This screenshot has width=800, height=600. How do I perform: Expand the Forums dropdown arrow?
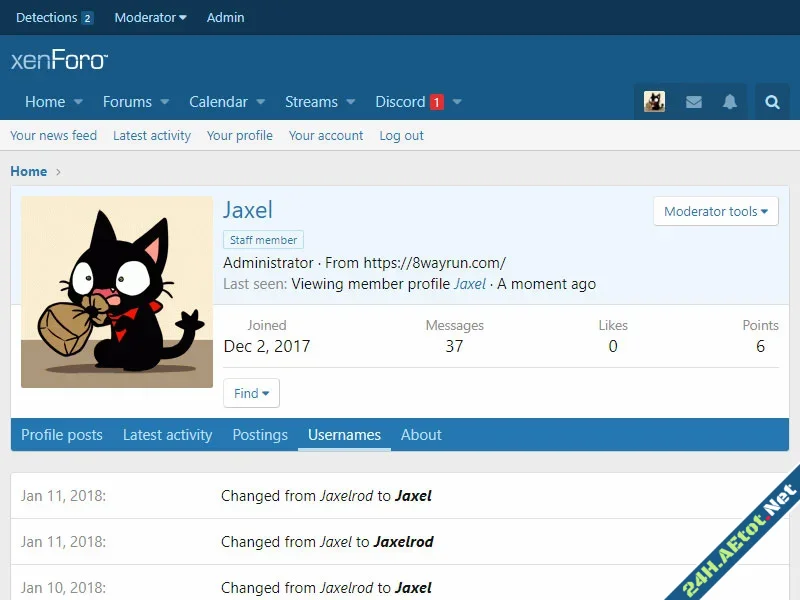coord(165,102)
